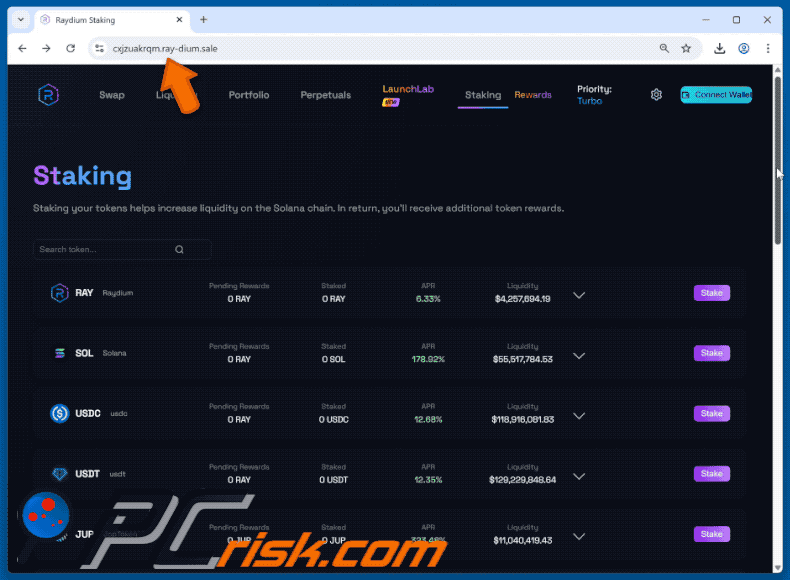Select the Staking nav tab

(483, 95)
